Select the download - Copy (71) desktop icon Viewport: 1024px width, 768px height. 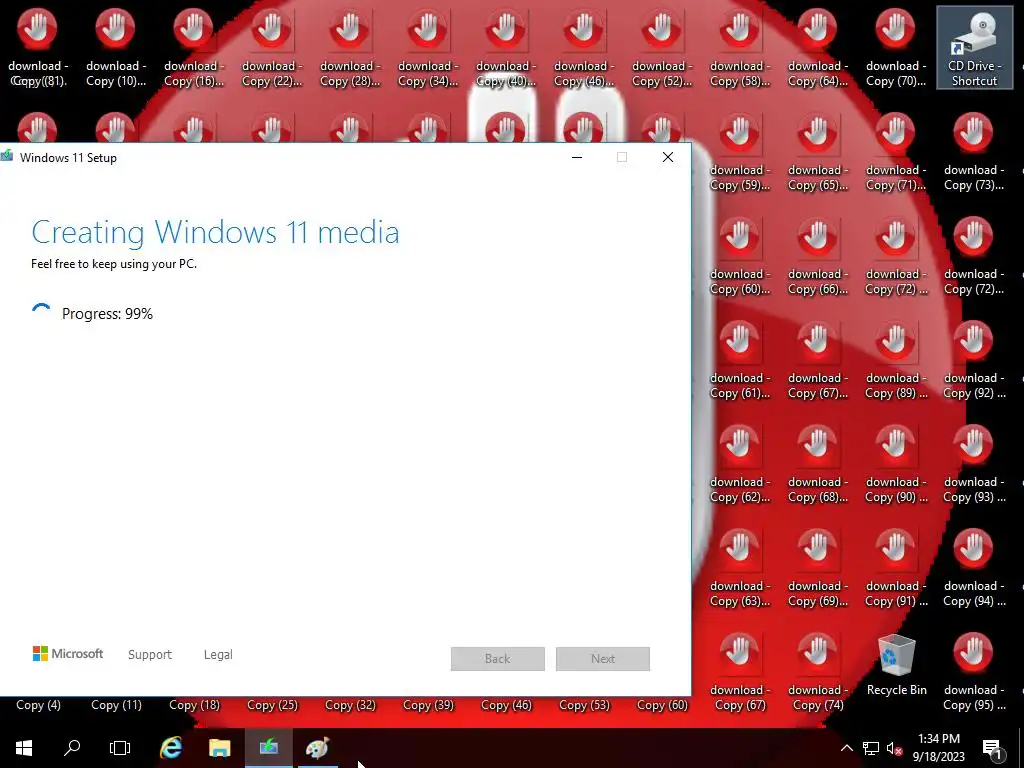point(895,152)
